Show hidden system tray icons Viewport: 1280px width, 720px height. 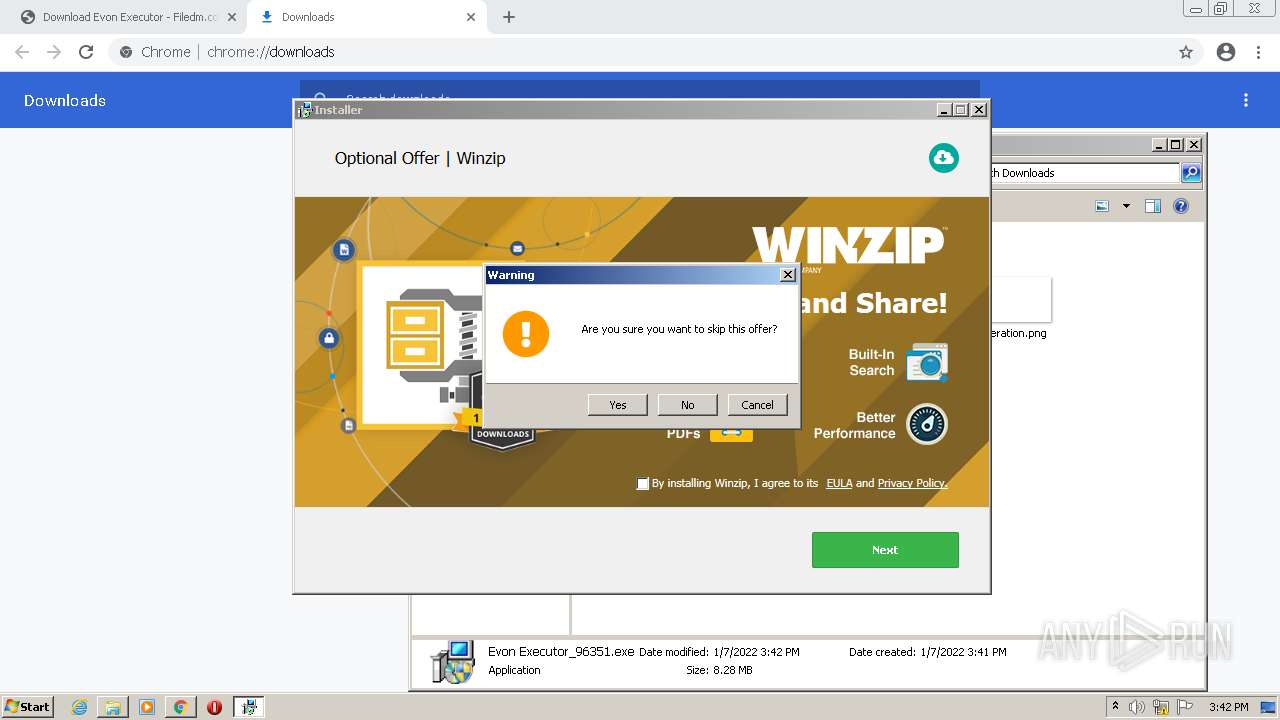1115,706
